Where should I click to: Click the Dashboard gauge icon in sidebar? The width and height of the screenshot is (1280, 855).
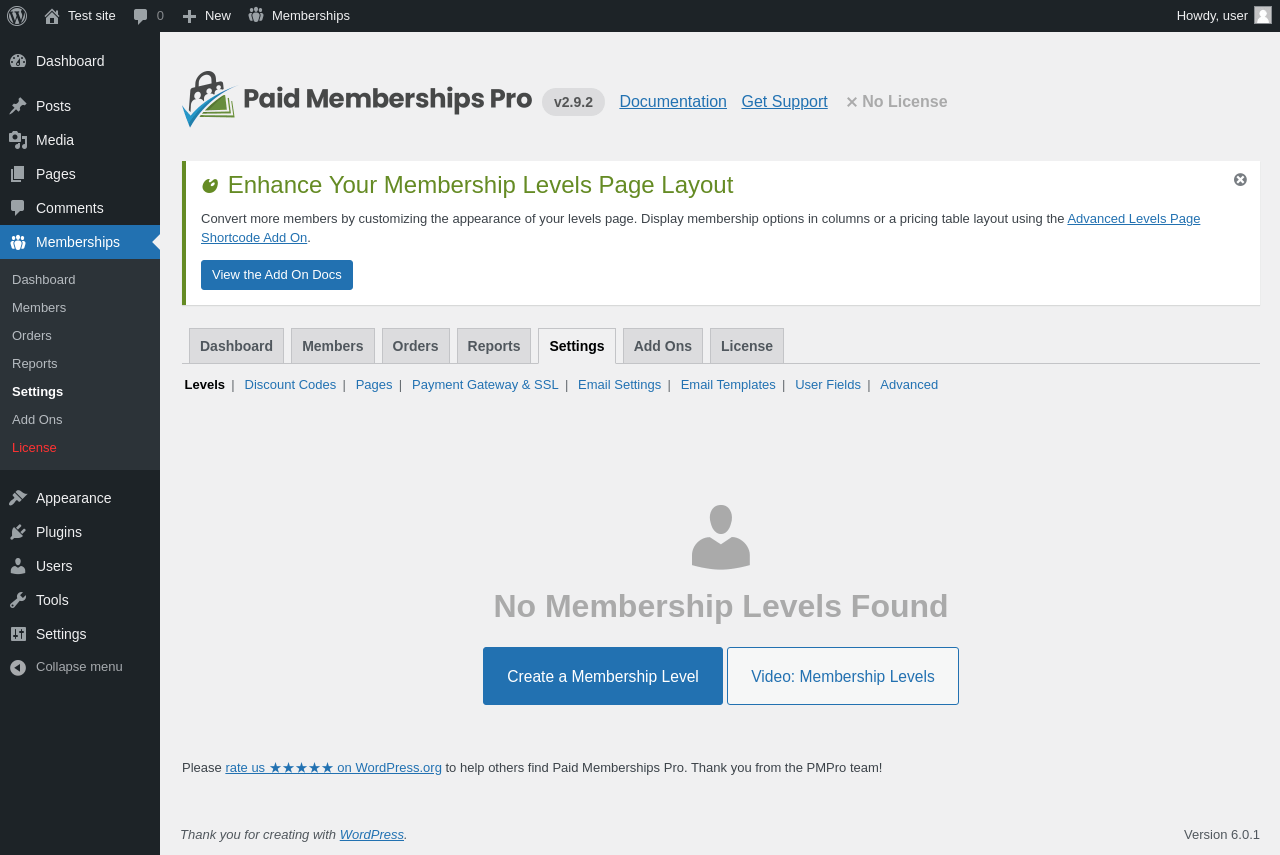coord(18,61)
